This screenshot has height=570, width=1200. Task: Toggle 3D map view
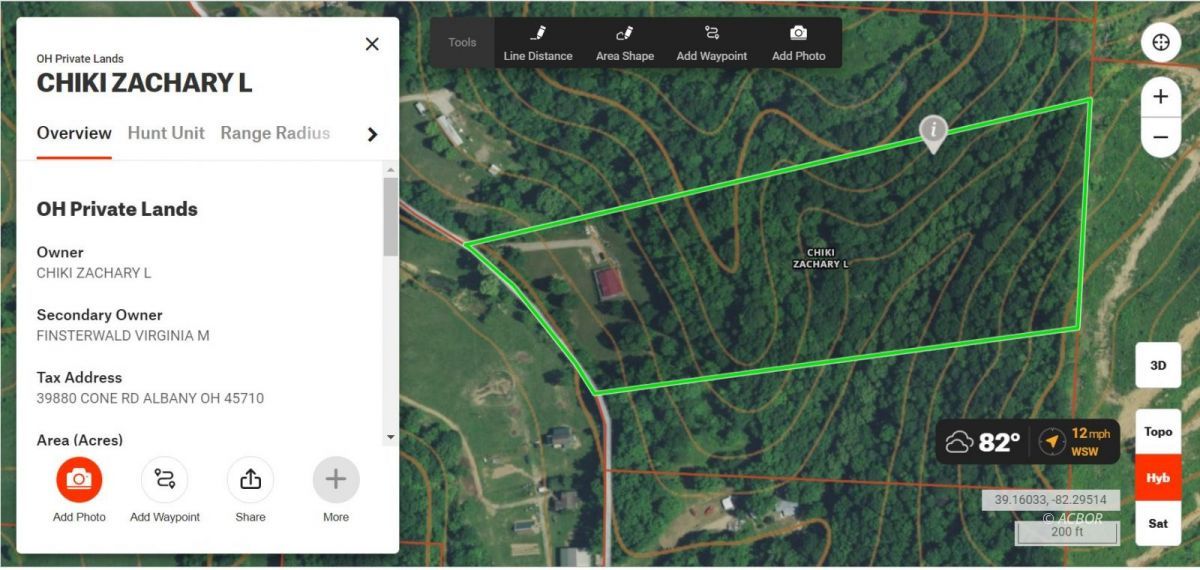coord(1158,365)
